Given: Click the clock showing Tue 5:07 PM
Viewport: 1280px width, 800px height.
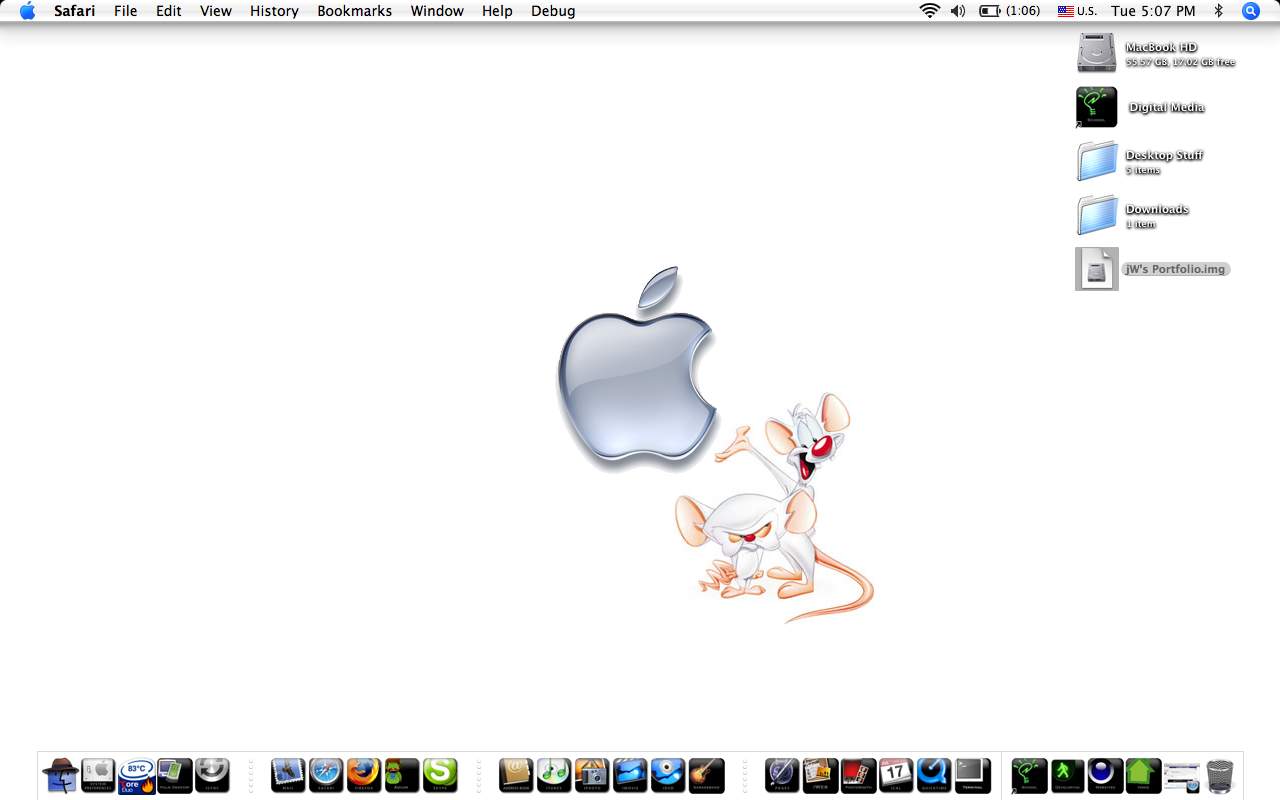Looking at the screenshot, I should [1153, 11].
